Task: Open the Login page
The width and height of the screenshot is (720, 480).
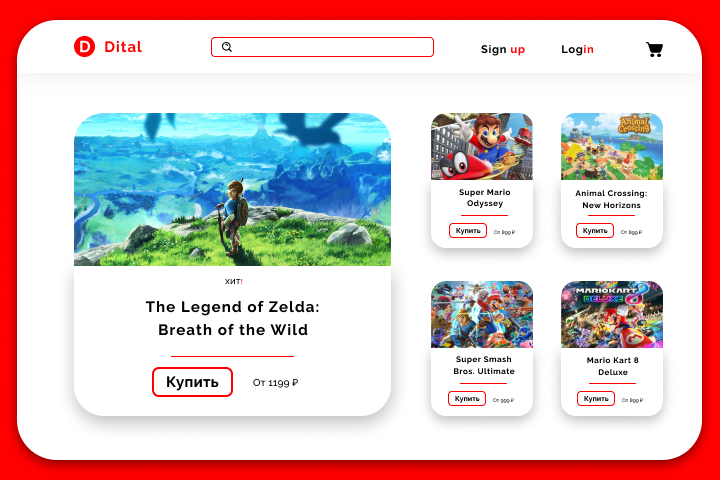Action: click(x=577, y=49)
